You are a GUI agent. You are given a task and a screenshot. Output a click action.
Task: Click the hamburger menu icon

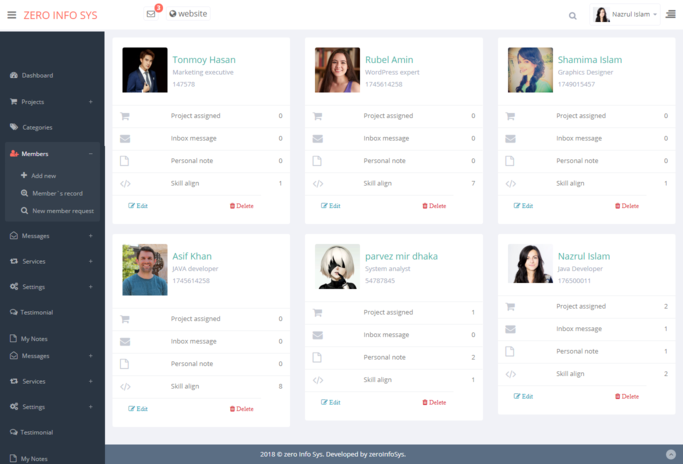[x=12, y=15]
